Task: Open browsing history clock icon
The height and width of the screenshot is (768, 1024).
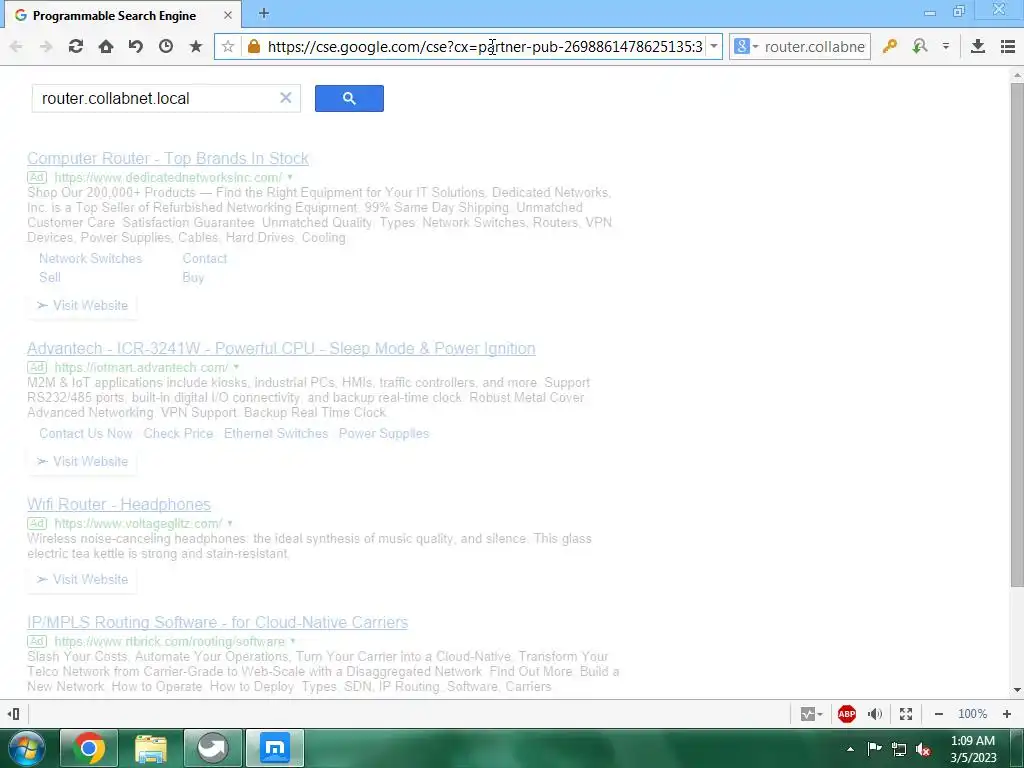Action: (x=166, y=46)
